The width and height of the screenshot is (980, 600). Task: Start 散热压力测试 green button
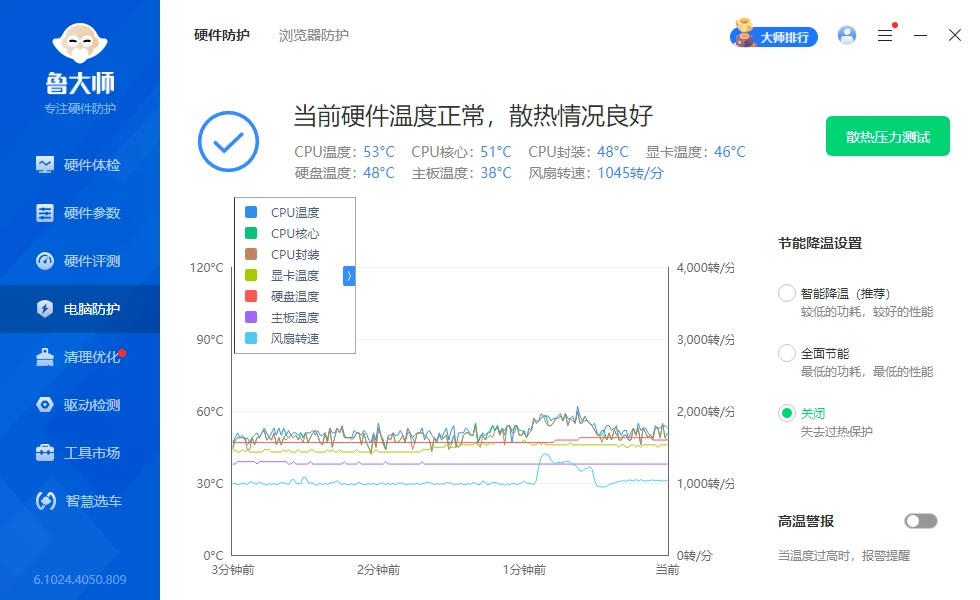(888, 136)
